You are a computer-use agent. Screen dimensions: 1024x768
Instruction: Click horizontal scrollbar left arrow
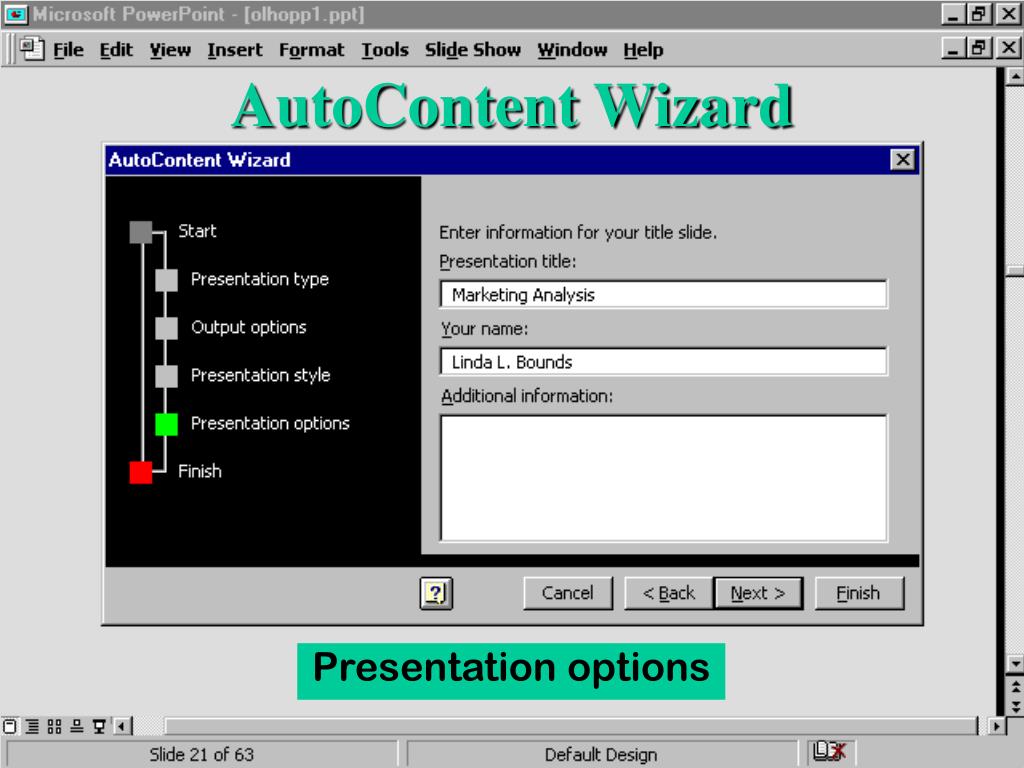click(122, 726)
